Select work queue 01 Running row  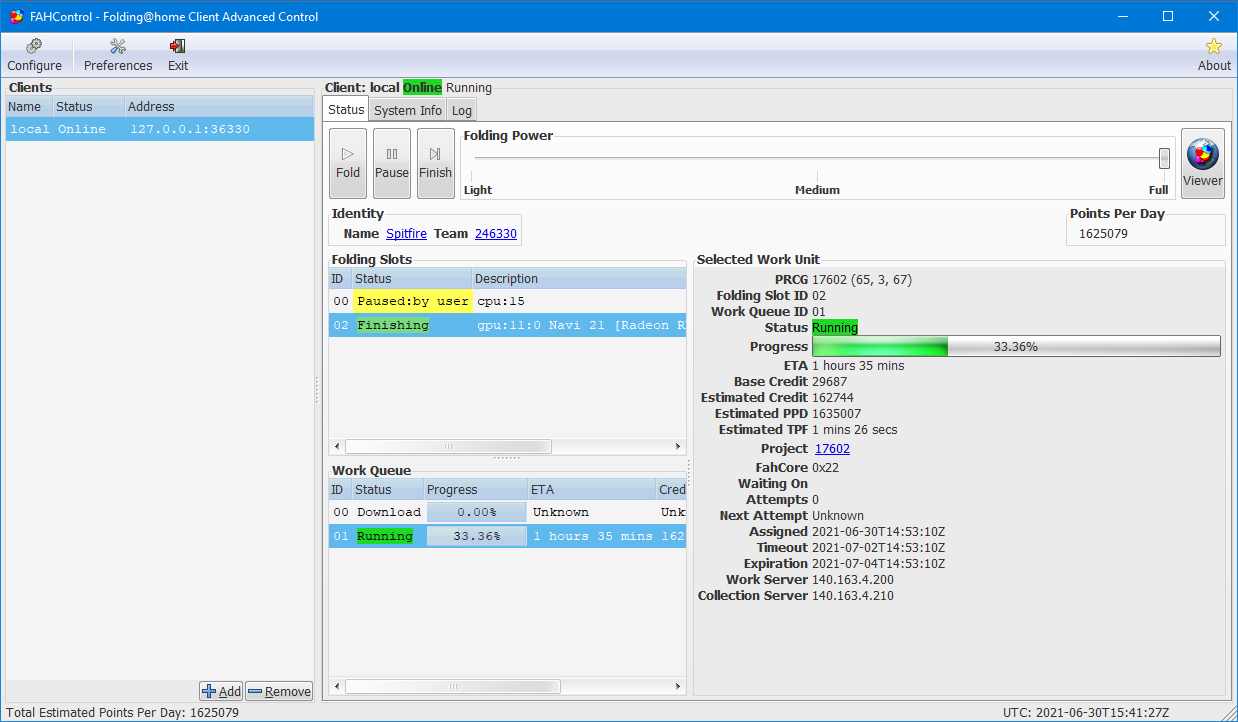tap(507, 536)
